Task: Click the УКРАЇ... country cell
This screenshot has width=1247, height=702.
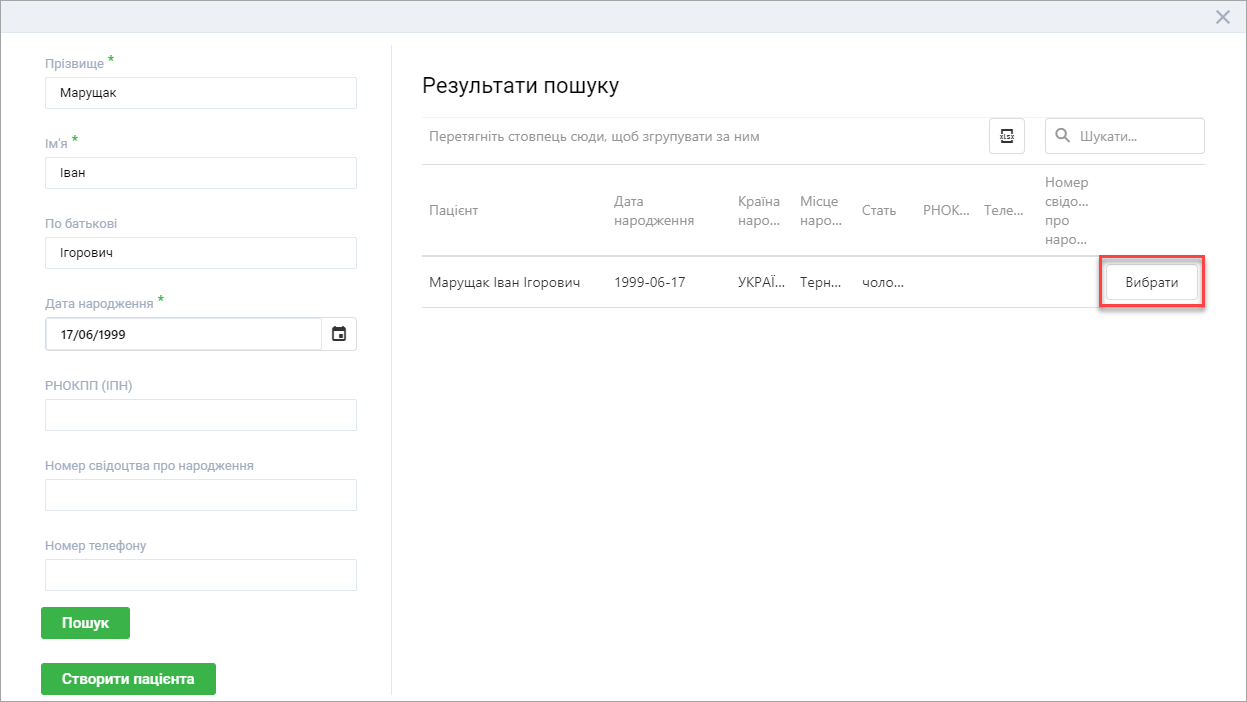Action: pyautogui.click(x=761, y=283)
